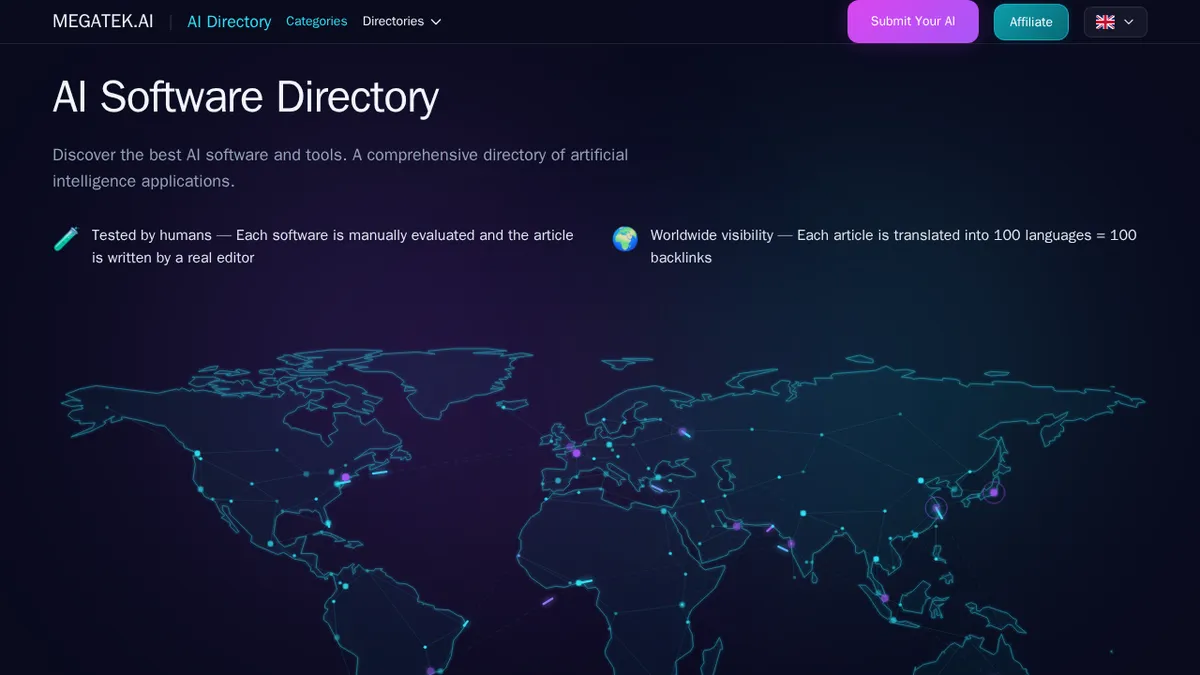Click the MEGATEK.AI logo
This screenshot has height=675, width=1200.
[102, 20]
